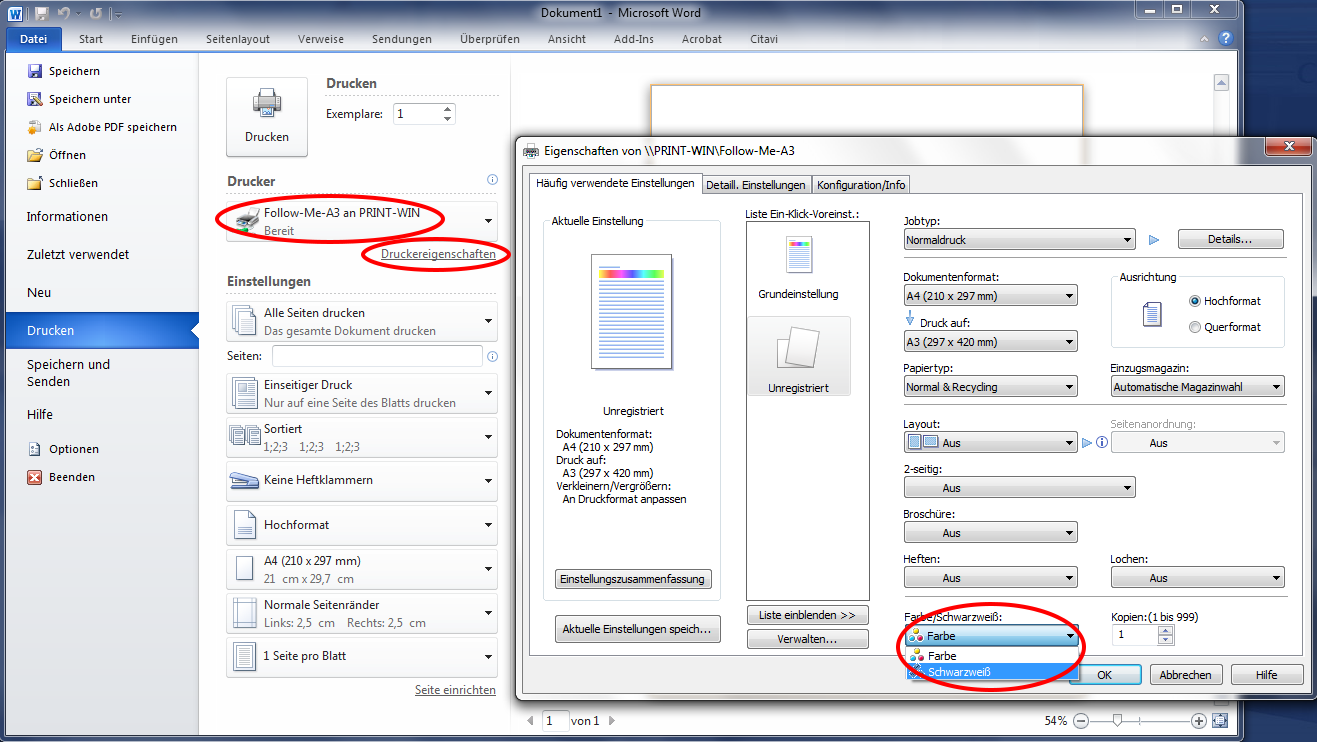Open the Datei tab
The image size is (1317, 742).
pyautogui.click(x=34, y=39)
